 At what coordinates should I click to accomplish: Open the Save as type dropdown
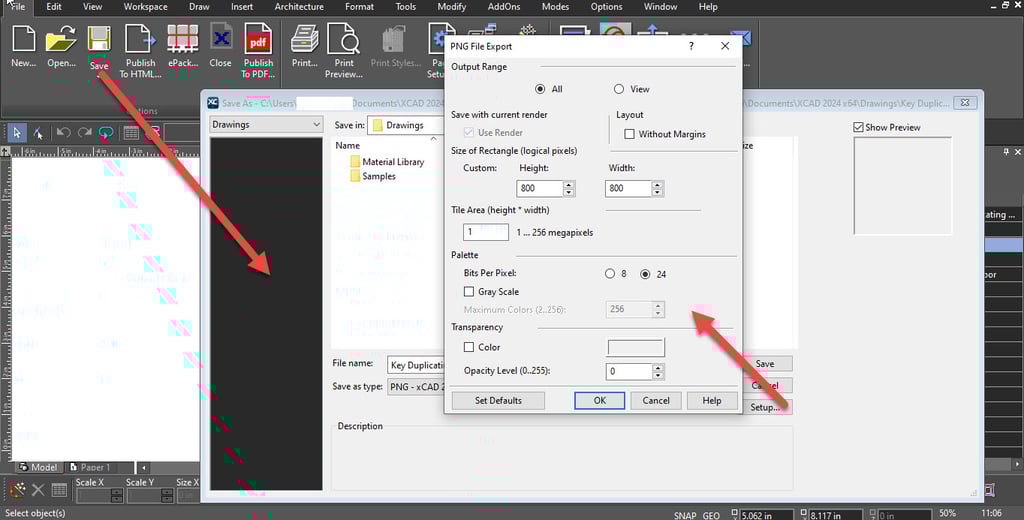415,387
